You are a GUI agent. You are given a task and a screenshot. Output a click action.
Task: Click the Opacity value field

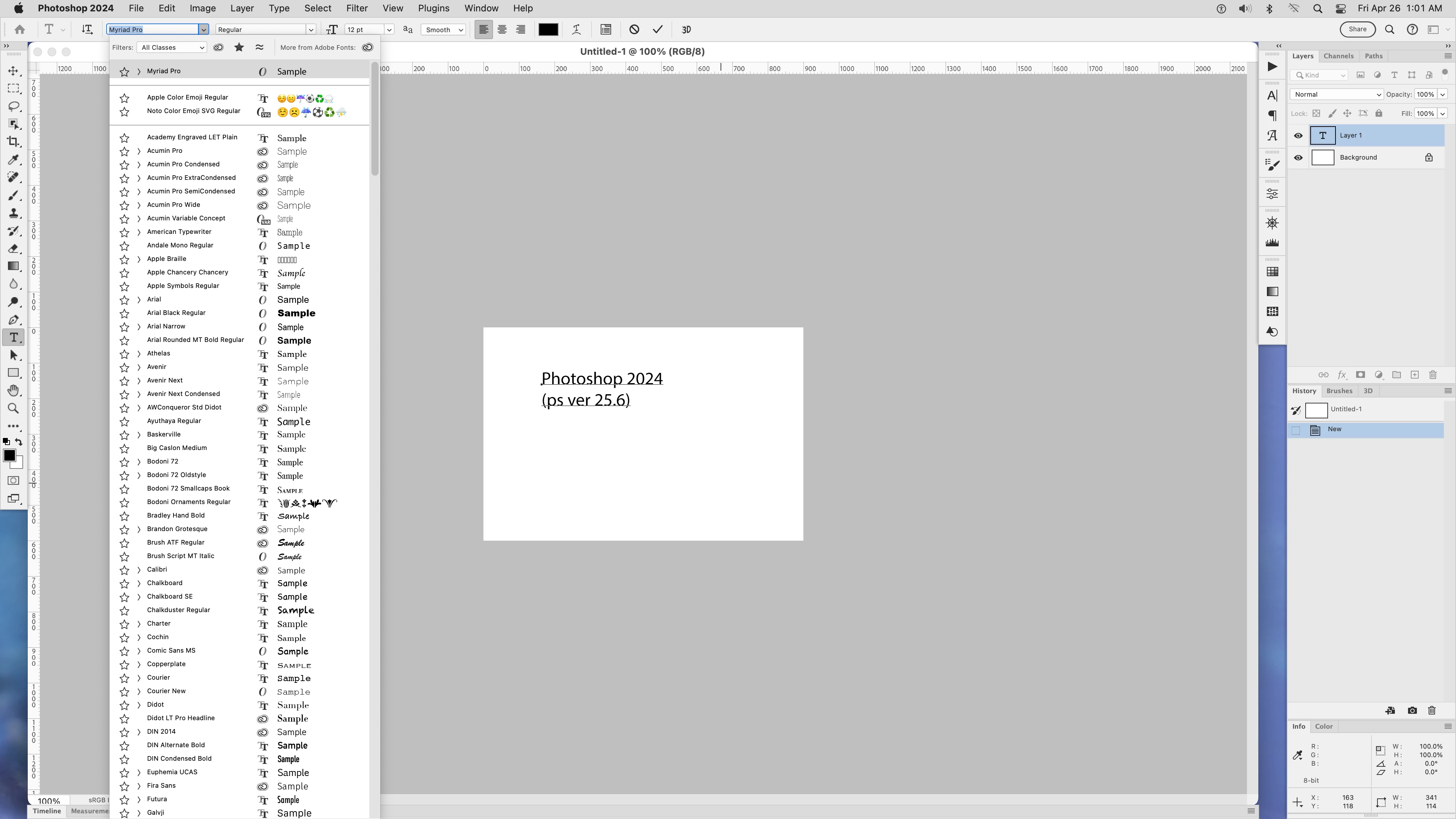(1425, 95)
